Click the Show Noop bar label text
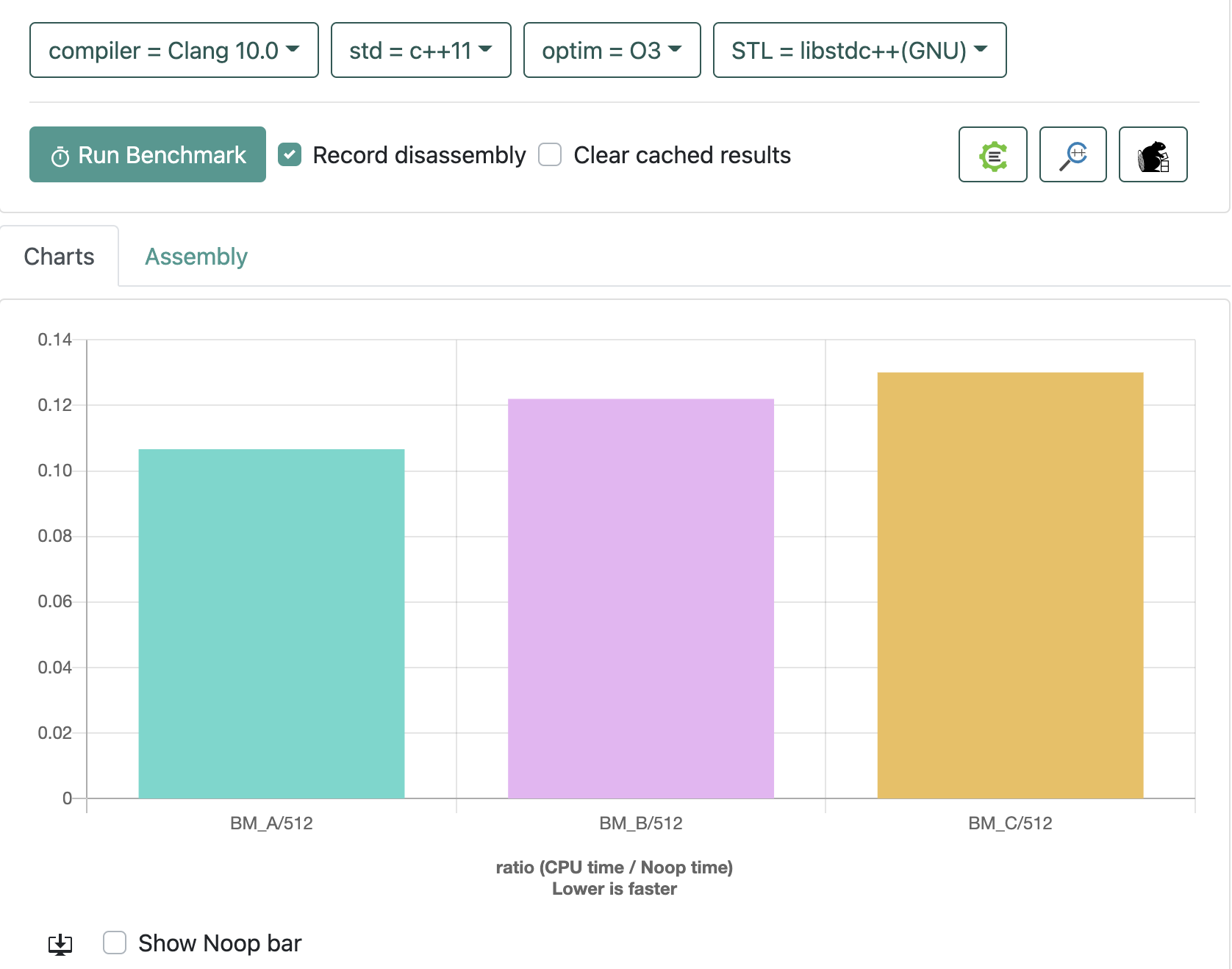Viewport: 1232px width, 969px height. tap(220, 943)
